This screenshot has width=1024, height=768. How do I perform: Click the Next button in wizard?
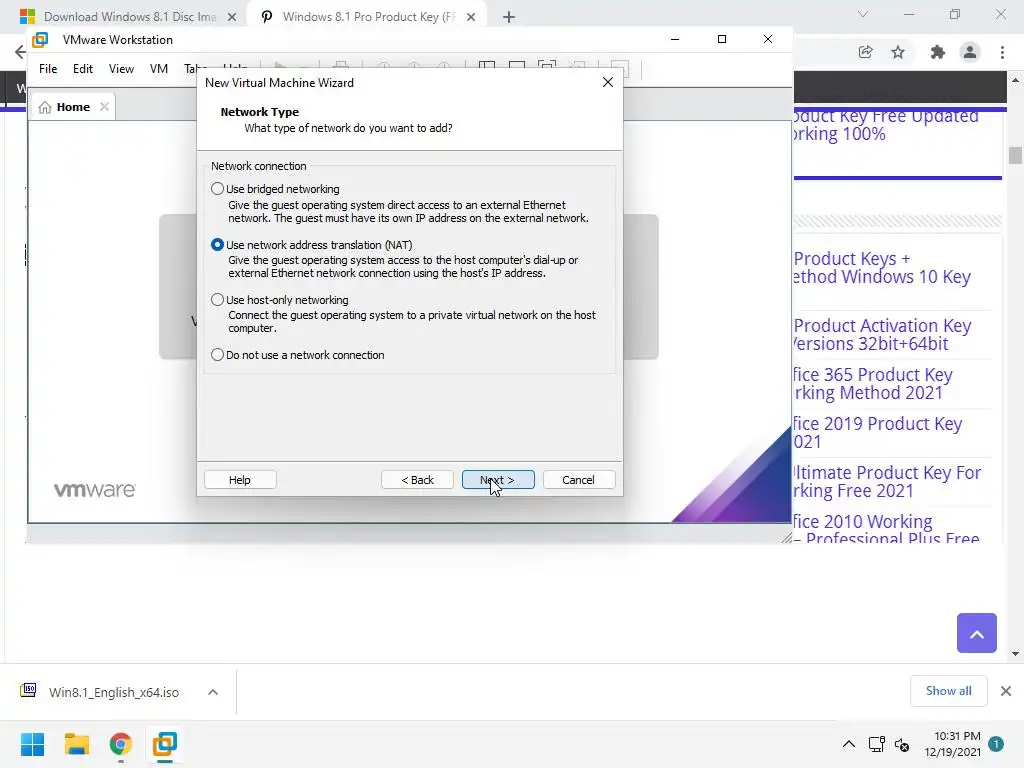498,479
